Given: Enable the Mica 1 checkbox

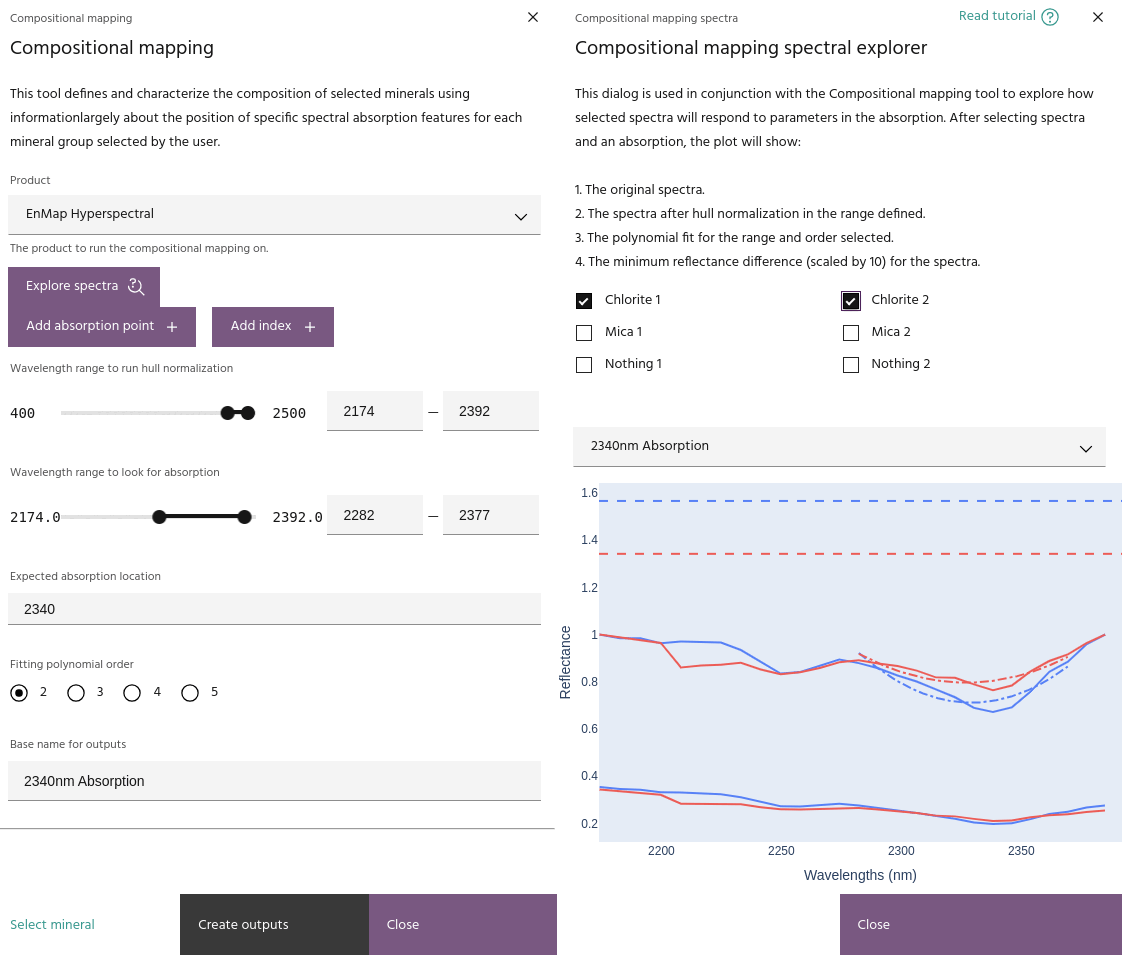Looking at the screenshot, I should (584, 333).
